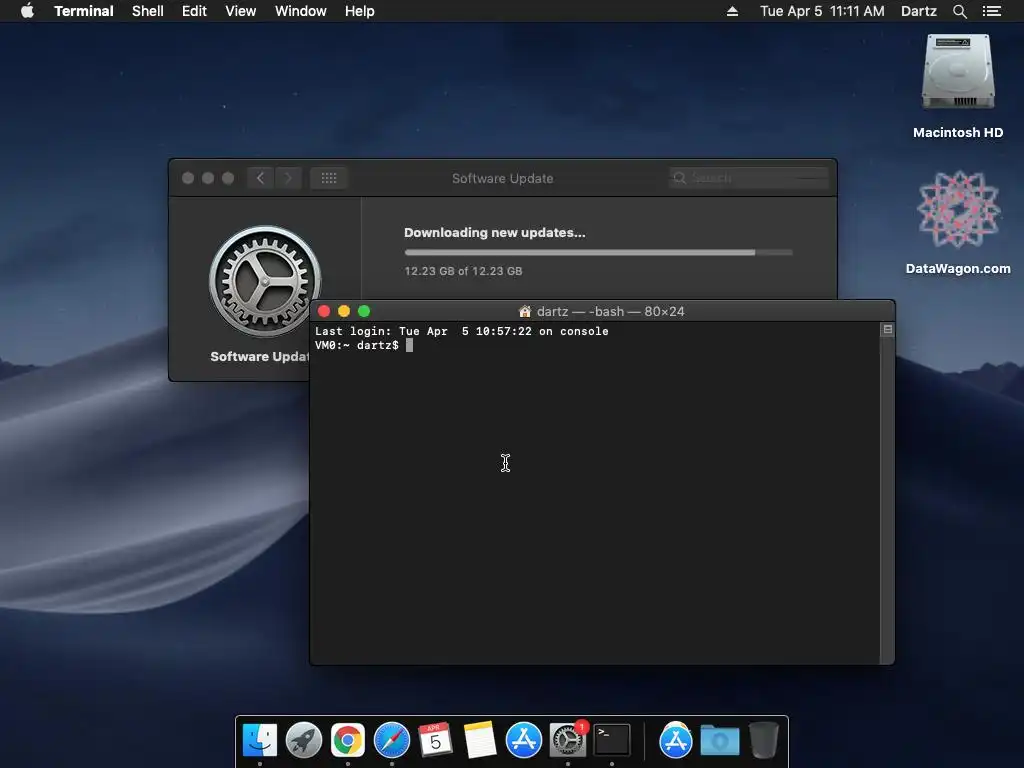The height and width of the screenshot is (768, 1024).
Task: Open the Window menu
Action: pyautogui.click(x=300, y=11)
